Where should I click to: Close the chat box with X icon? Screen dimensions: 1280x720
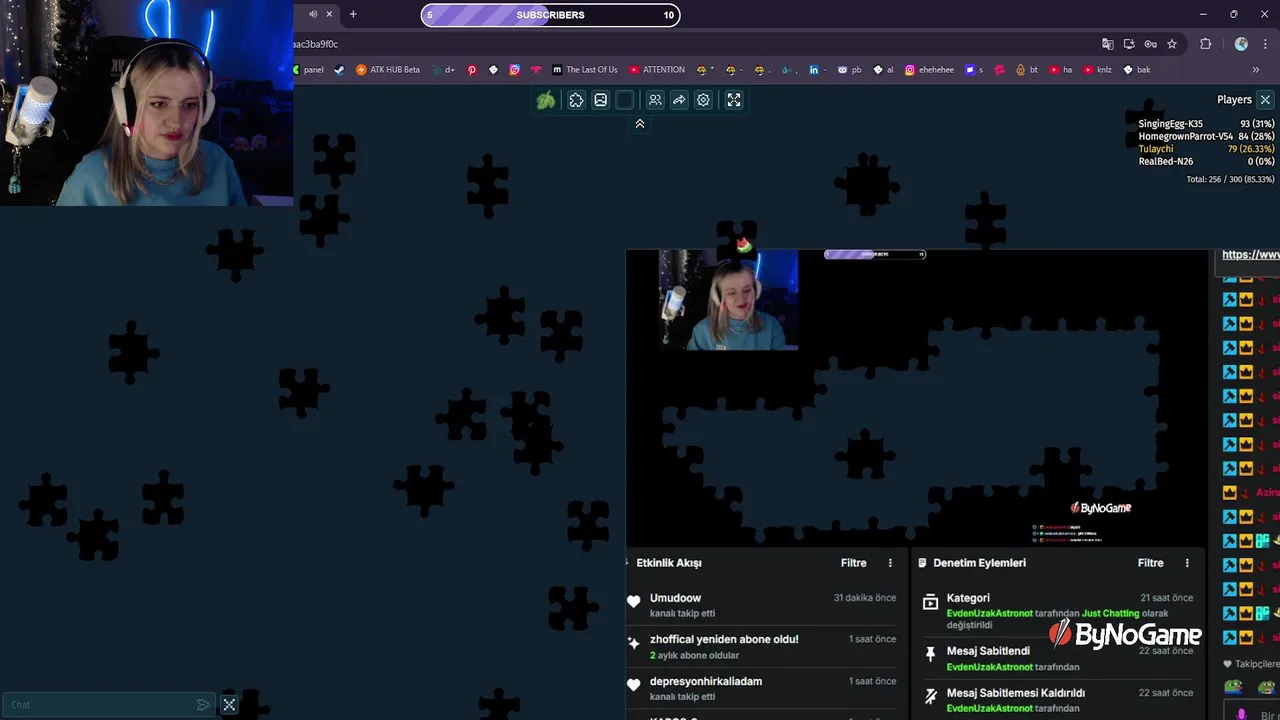(x=229, y=705)
